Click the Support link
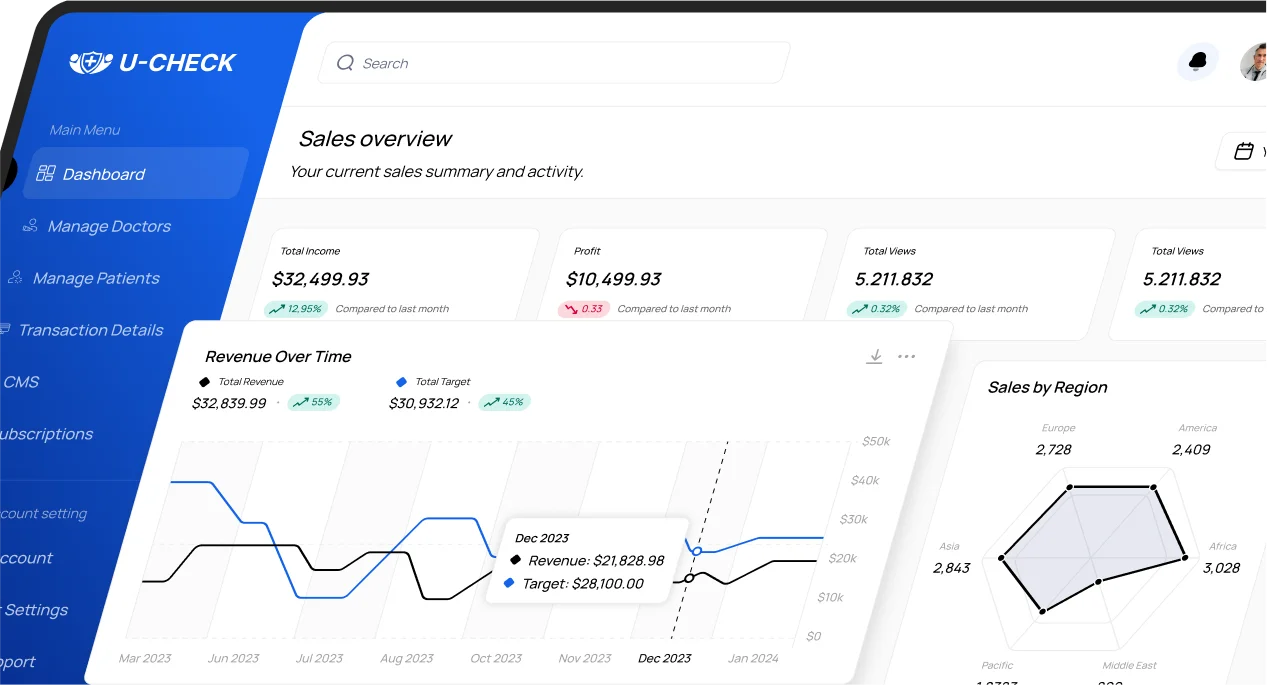Image resolution: width=1267 pixels, height=685 pixels. tap(18, 662)
